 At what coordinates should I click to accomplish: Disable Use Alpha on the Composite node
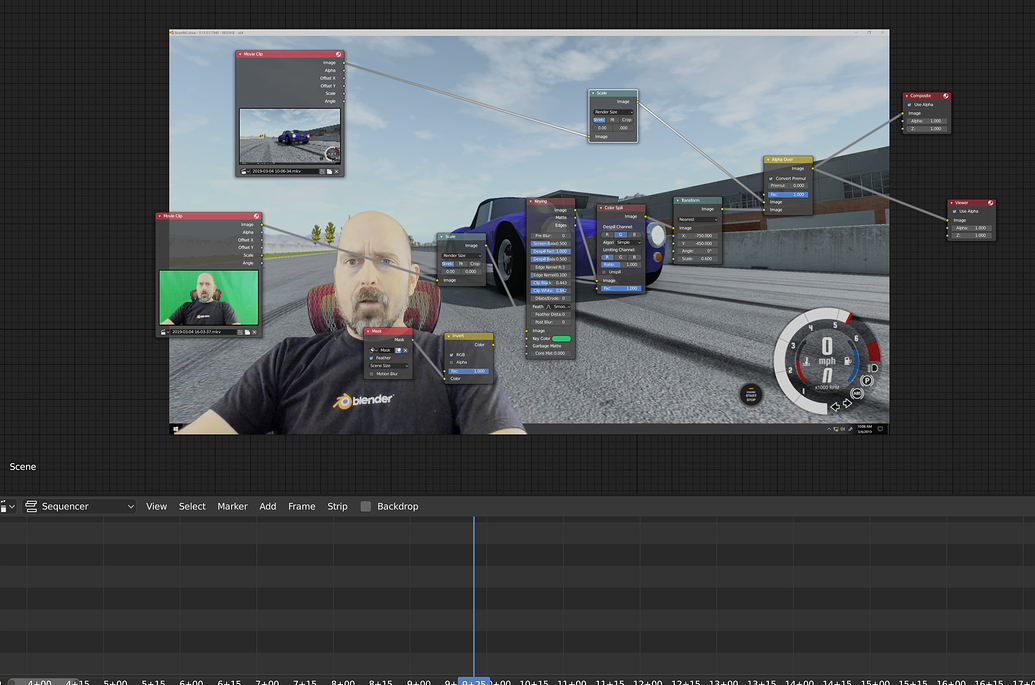(x=911, y=105)
